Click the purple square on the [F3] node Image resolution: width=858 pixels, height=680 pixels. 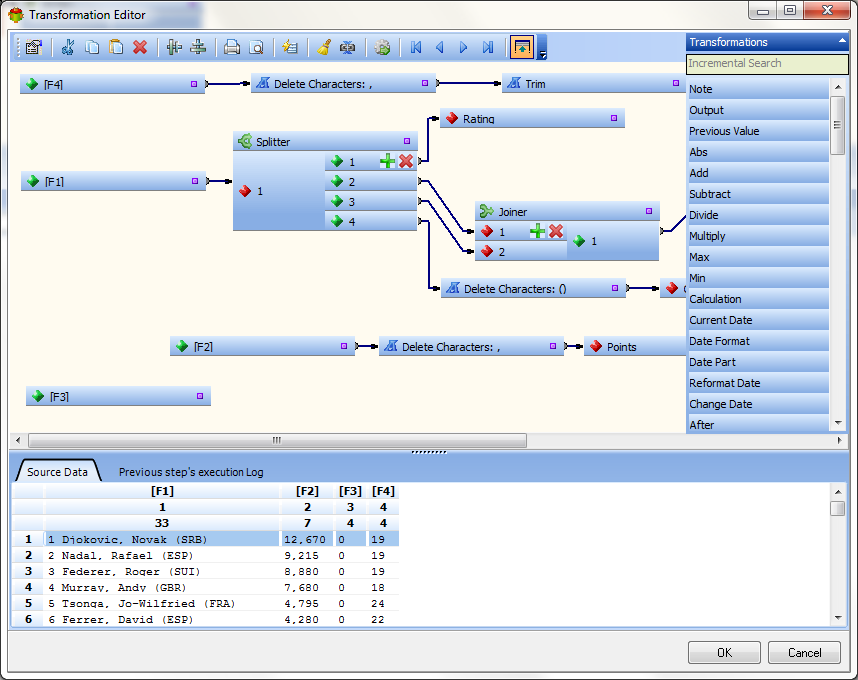(200, 396)
